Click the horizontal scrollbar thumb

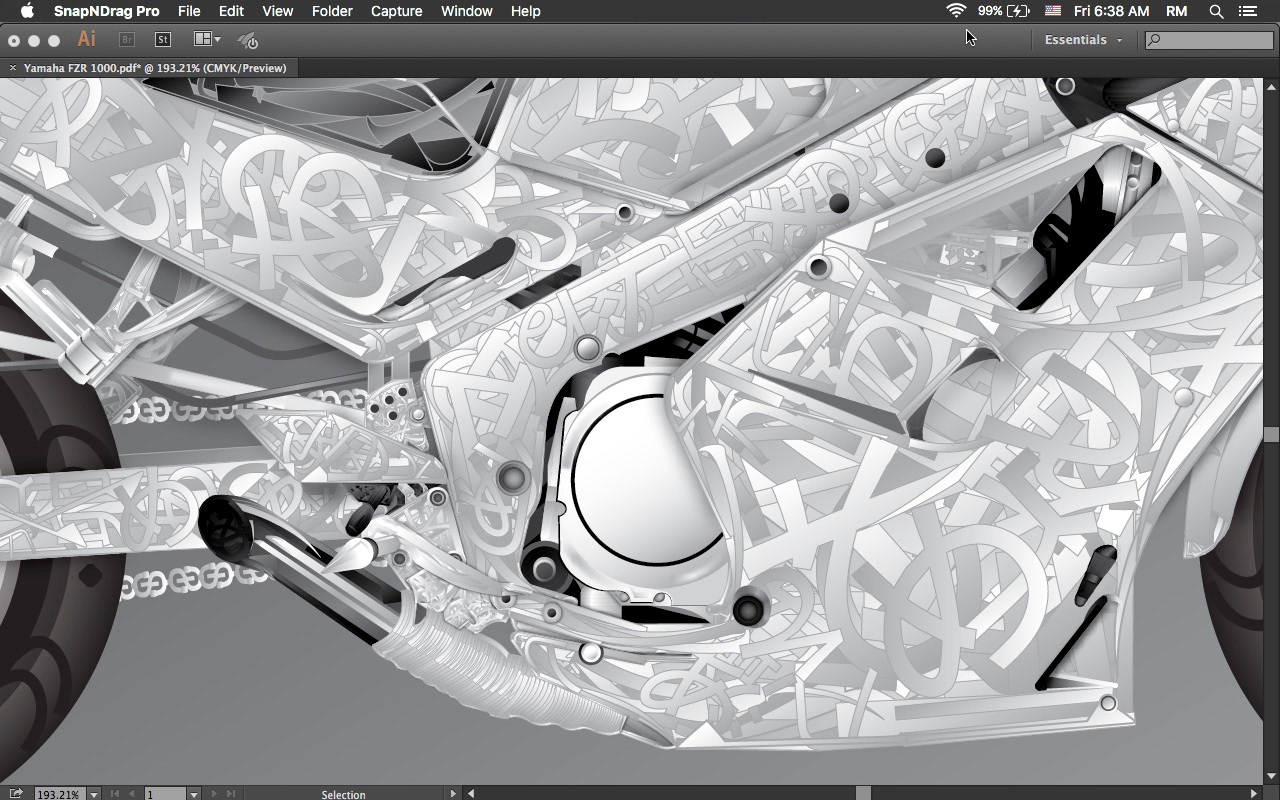tap(863, 794)
